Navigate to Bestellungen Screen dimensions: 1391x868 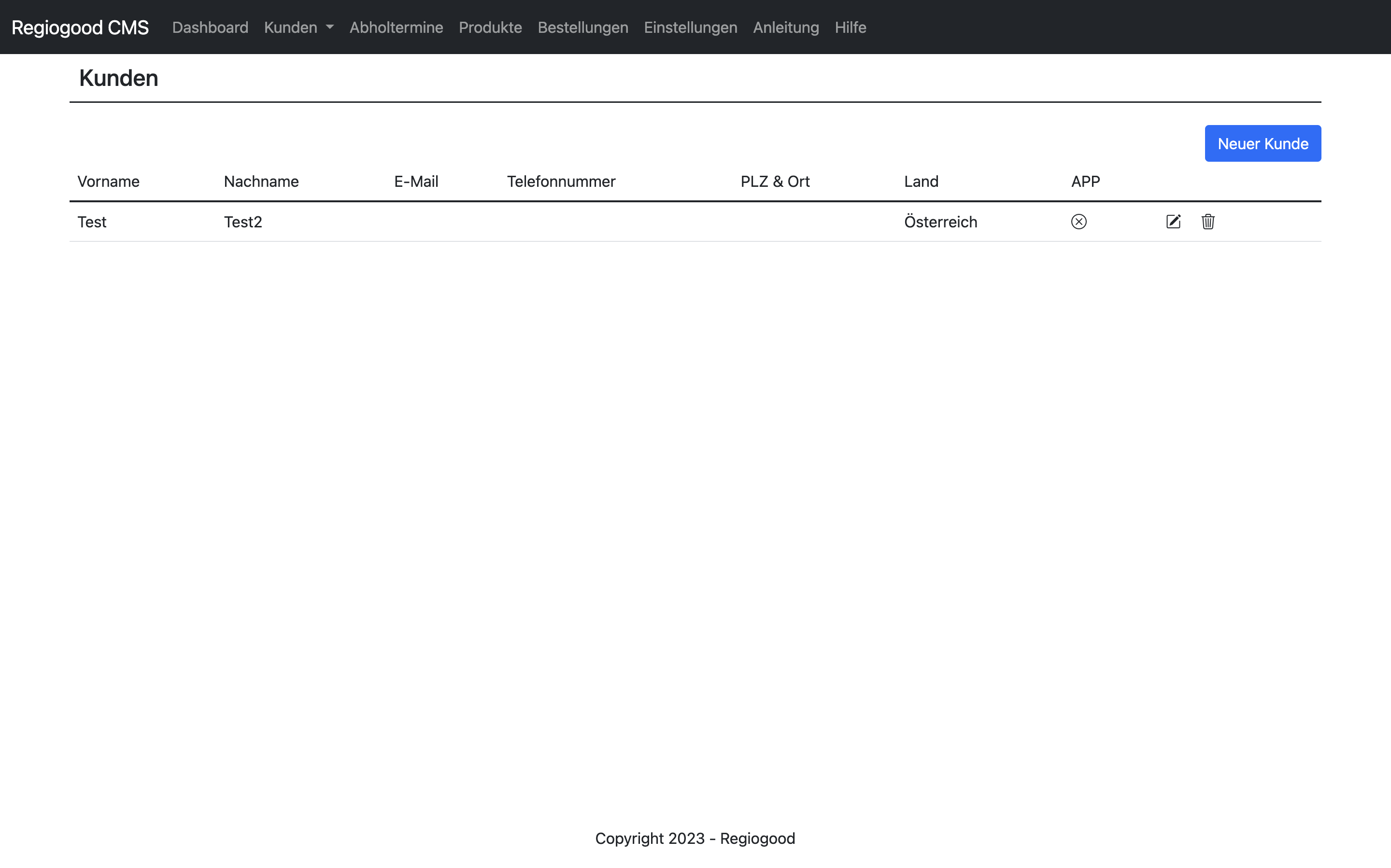click(x=582, y=27)
